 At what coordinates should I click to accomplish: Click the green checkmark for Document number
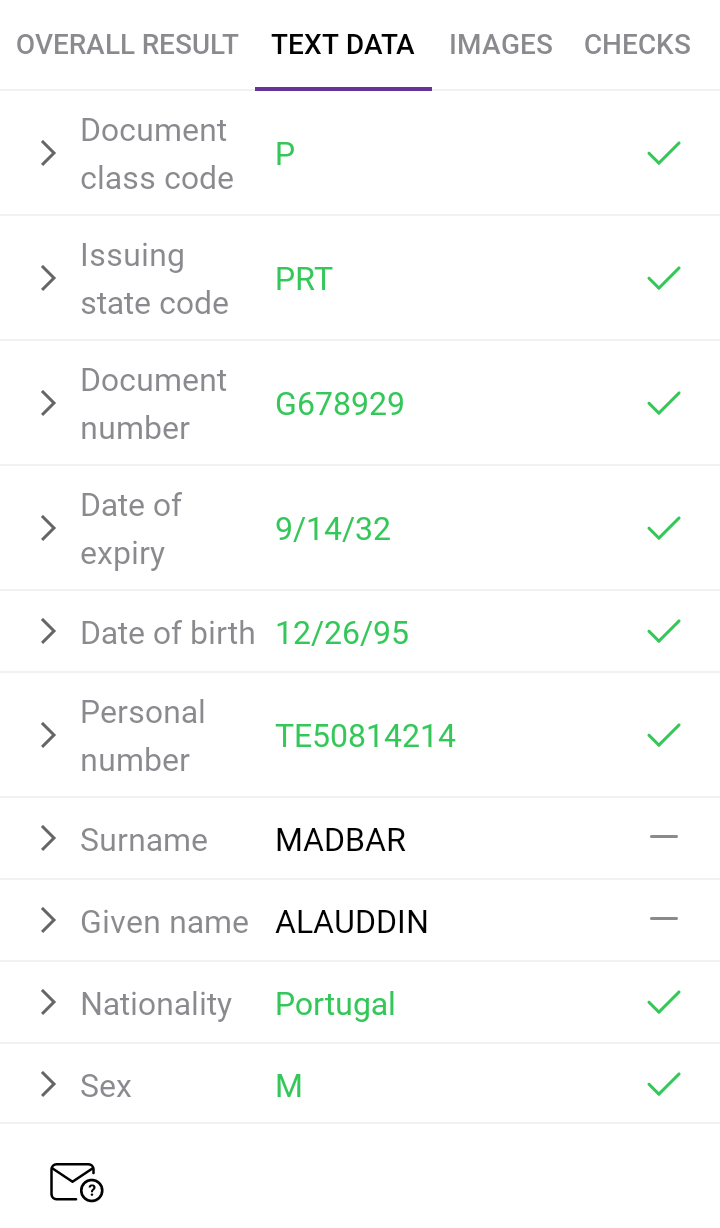(x=663, y=403)
